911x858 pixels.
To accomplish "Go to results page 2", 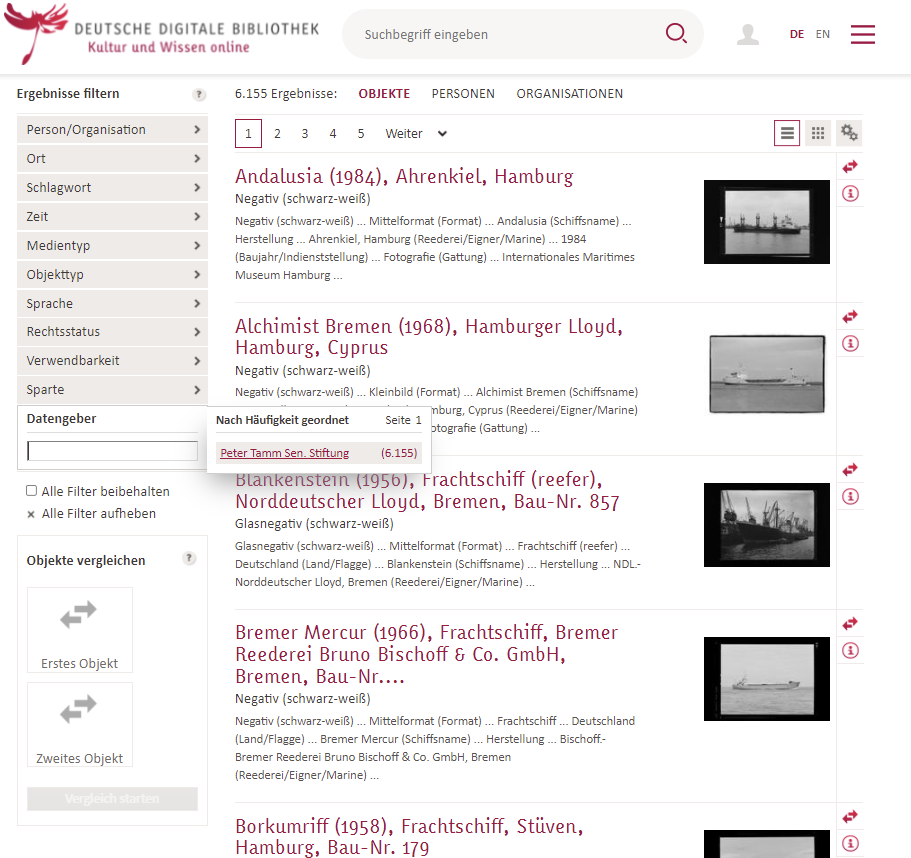I will point(277,134).
